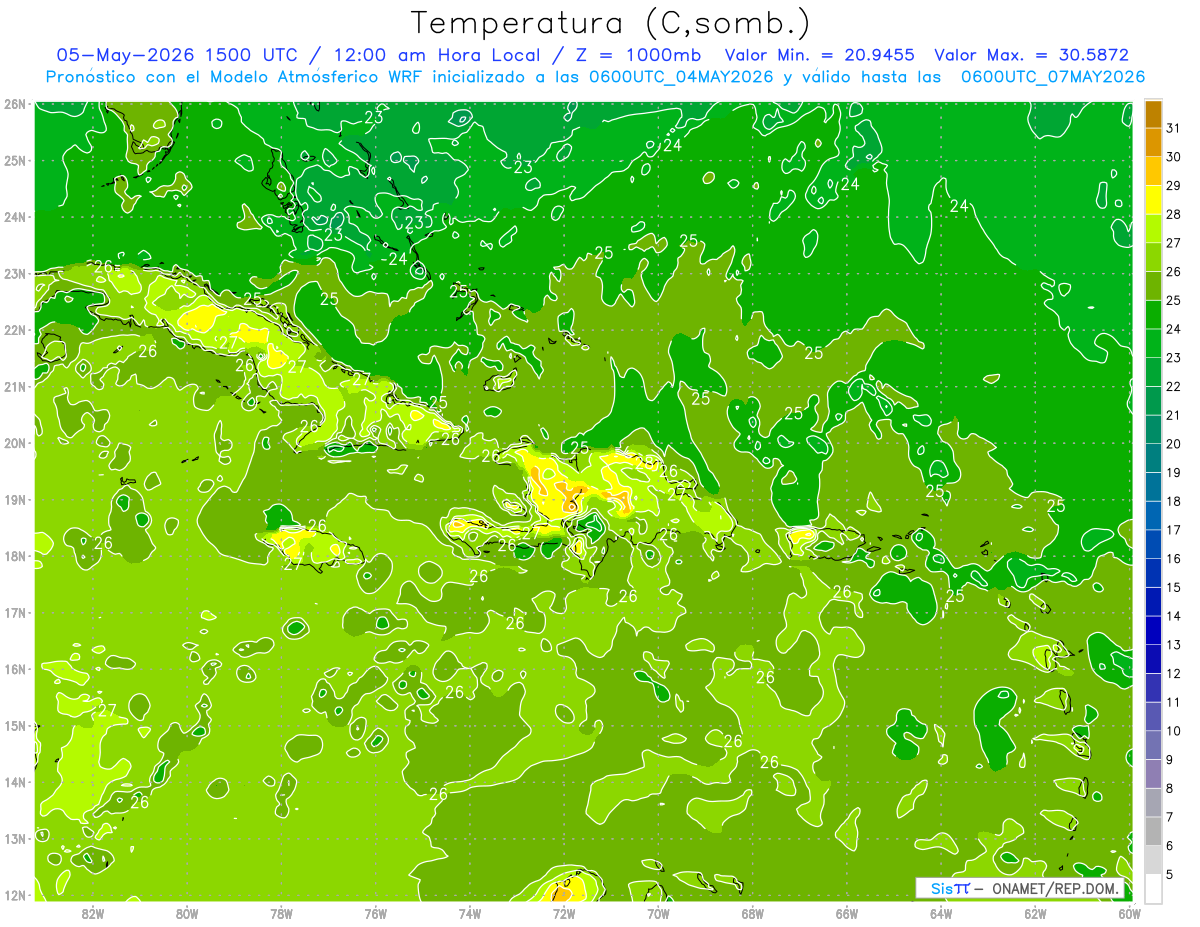Click the 26N latitude axis label
Viewport: 1200px width, 927px height.
pyautogui.click(x=14, y=104)
